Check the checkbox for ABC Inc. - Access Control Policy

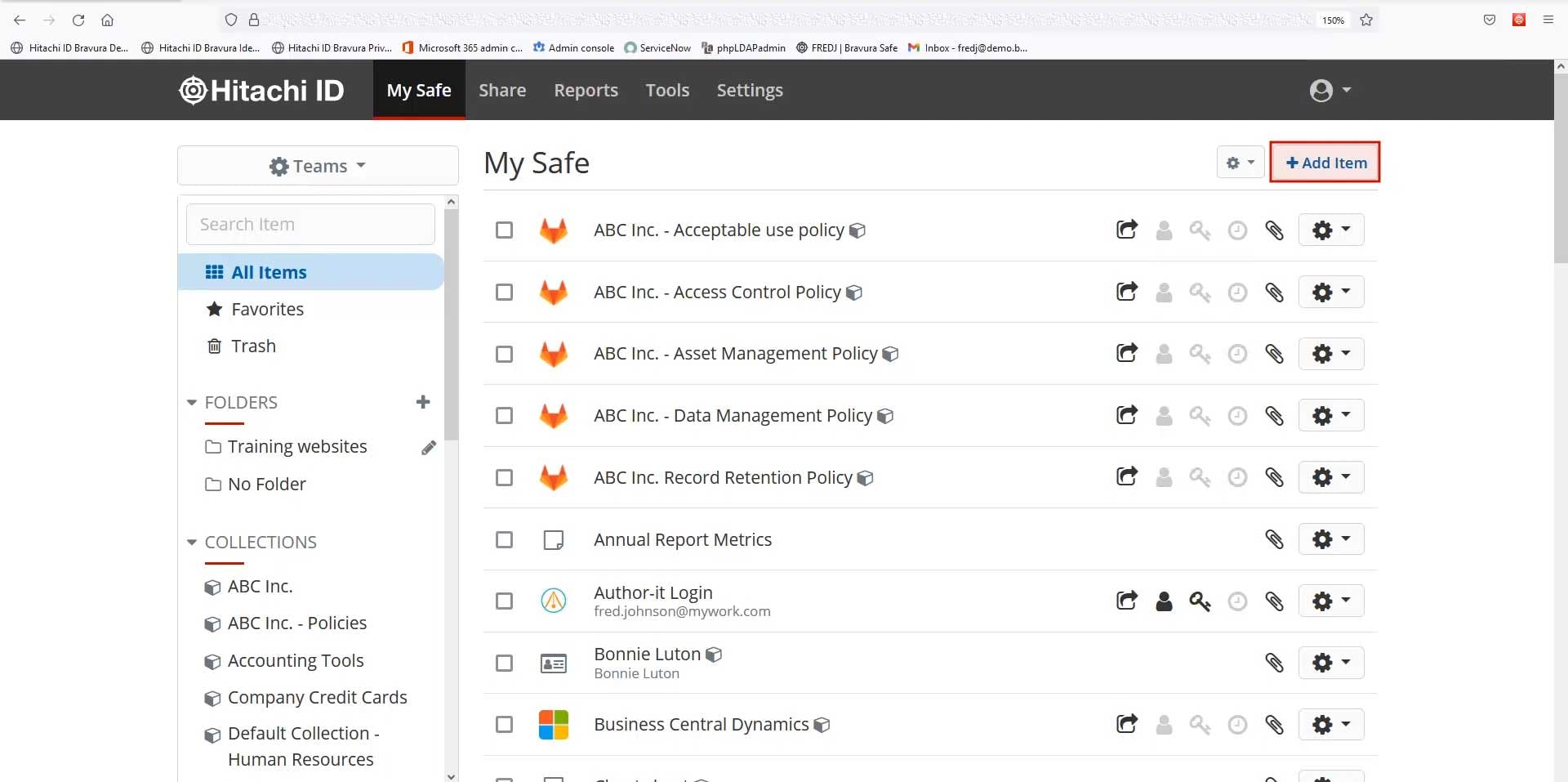coord(504,292)
